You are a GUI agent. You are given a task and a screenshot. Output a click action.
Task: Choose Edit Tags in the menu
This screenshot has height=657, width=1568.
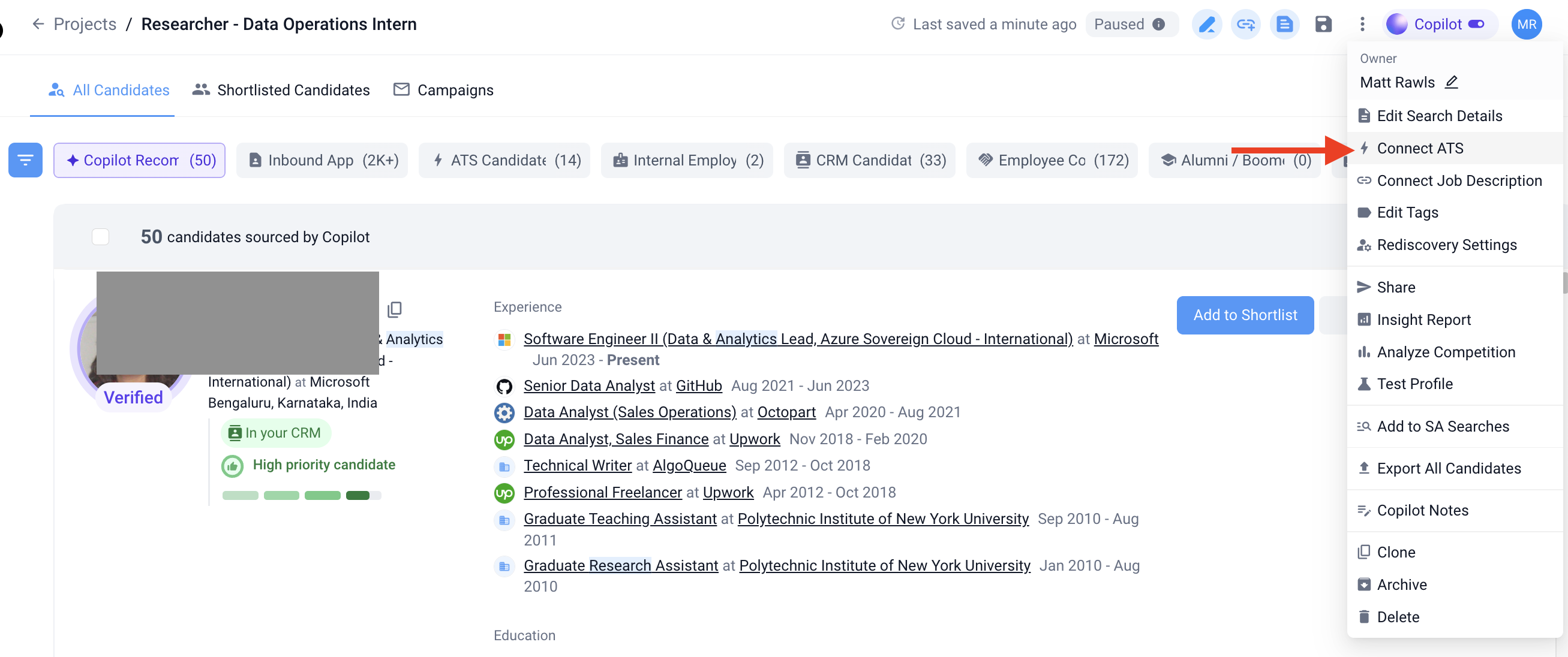click(1455, 212)
